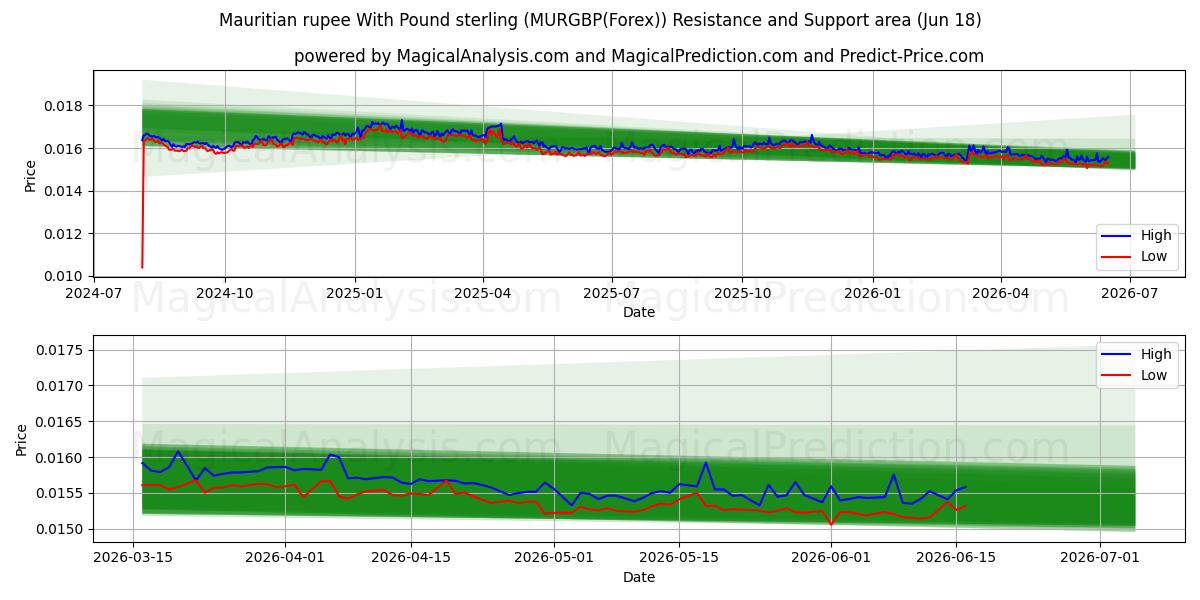Click the 0.010 price tick on the top chart
The width and height of the screenshot is (1200, 600).
[66, 276]
